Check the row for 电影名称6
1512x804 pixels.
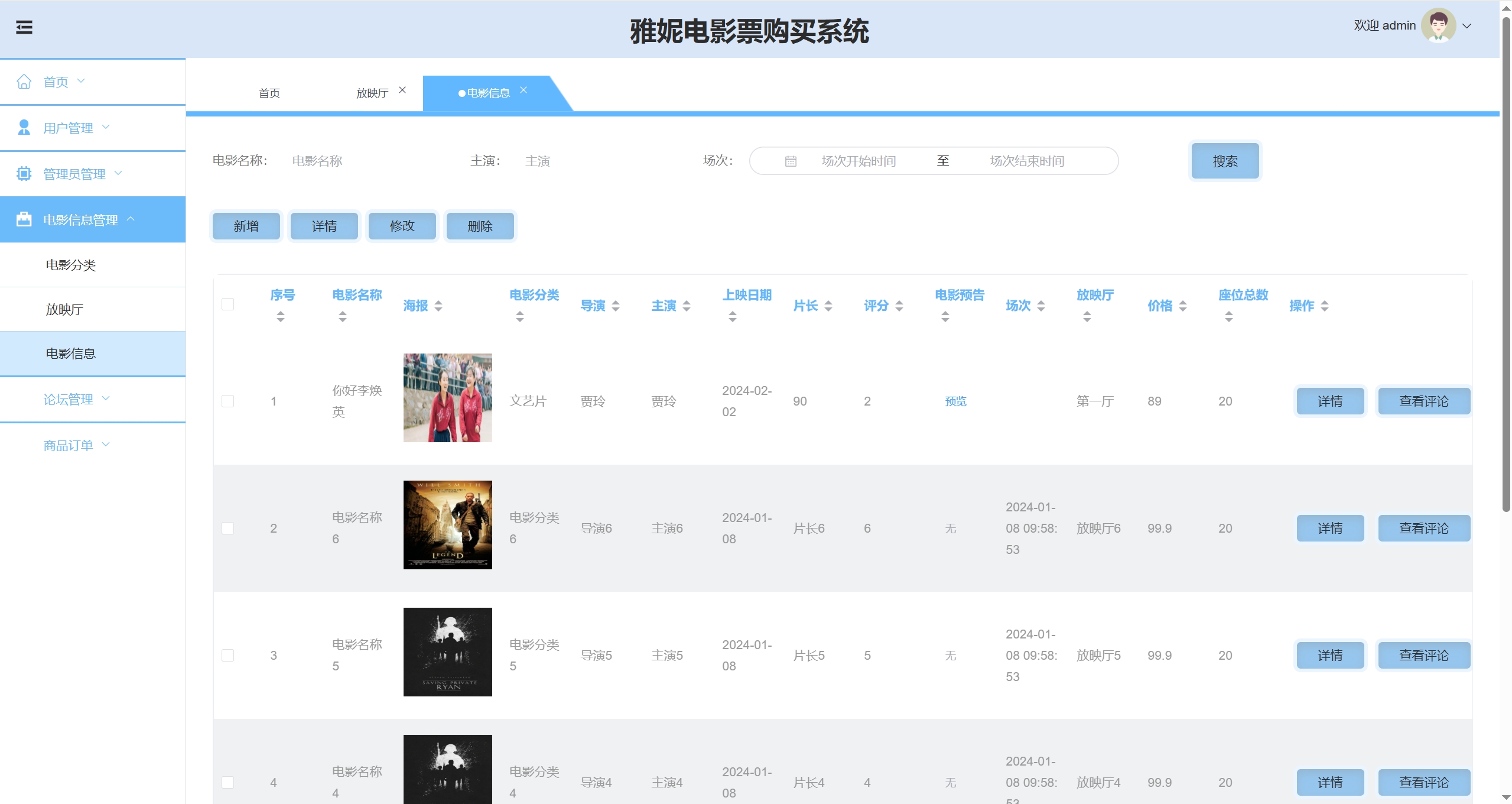click(228, 529)
